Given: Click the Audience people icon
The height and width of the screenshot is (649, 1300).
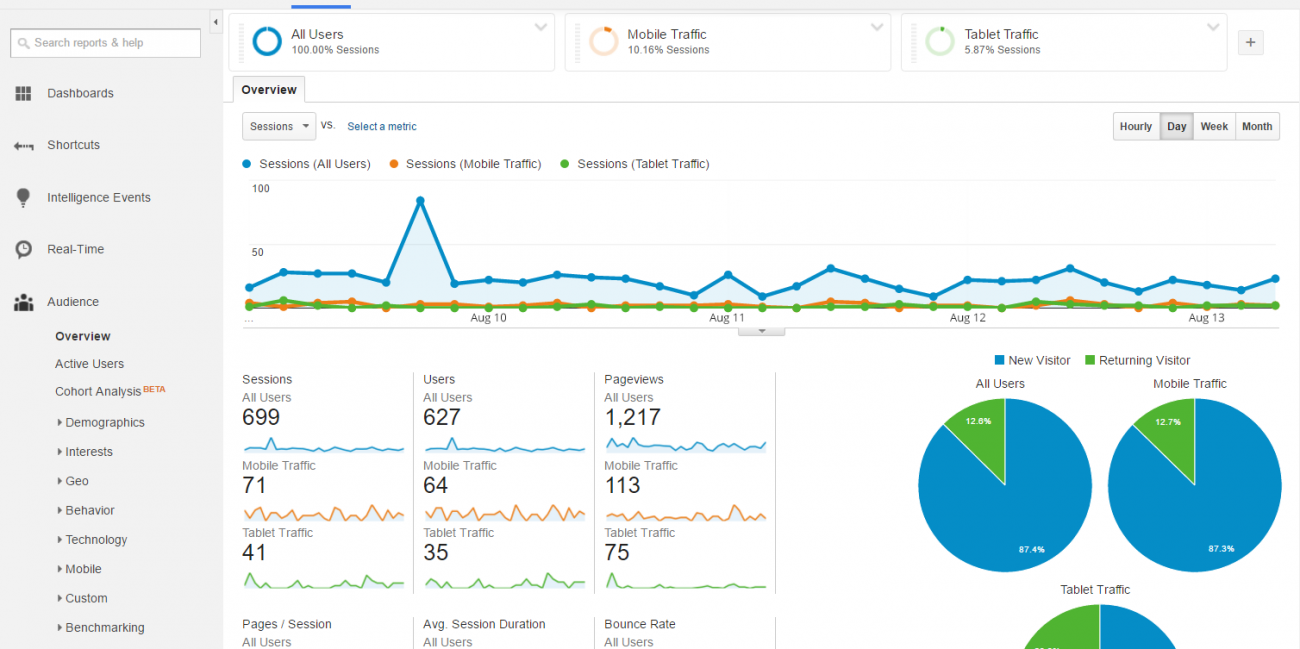Looking at the screenshot, I should (x=23, y=302).
